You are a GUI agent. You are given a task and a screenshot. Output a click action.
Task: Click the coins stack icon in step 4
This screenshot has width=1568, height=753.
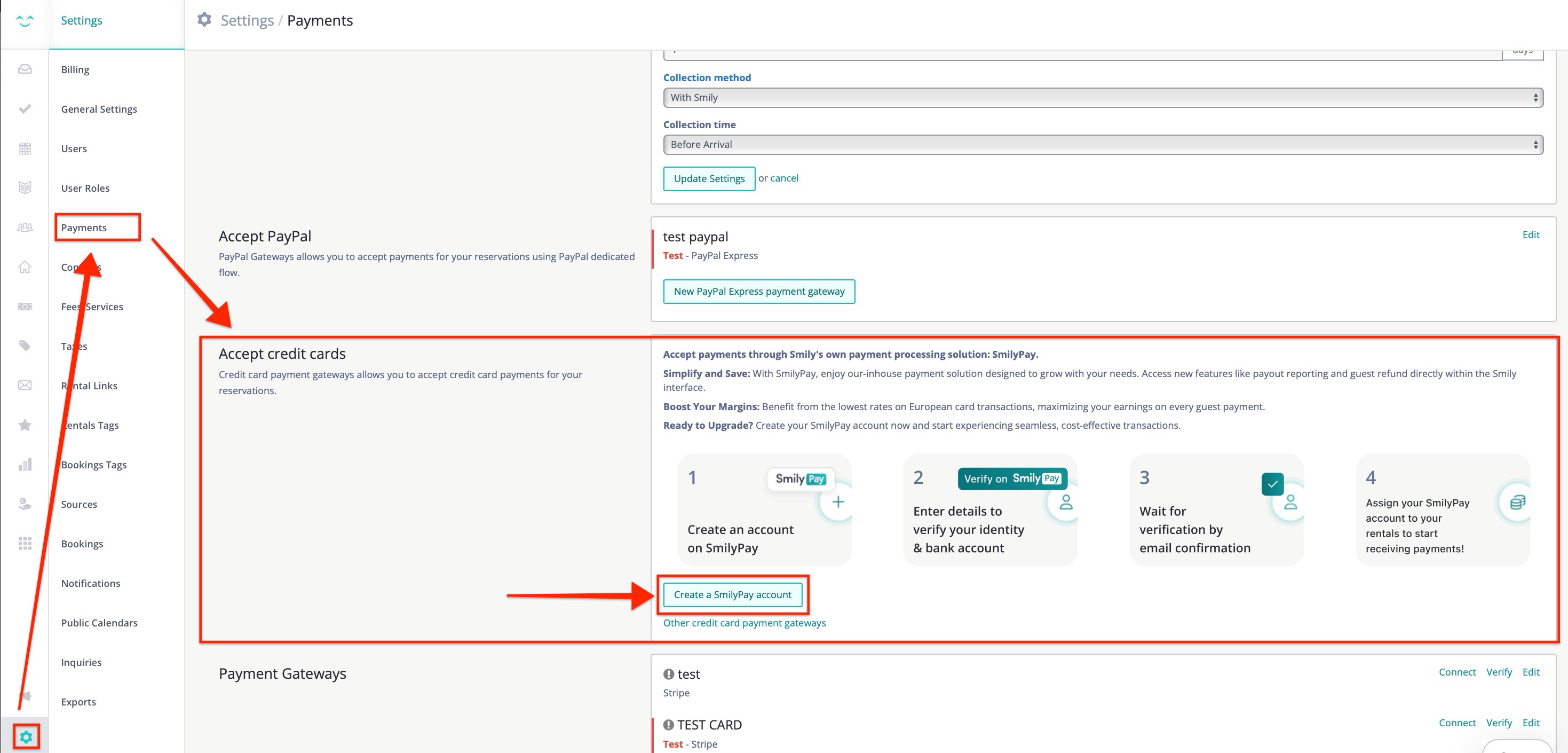(x=1517, y=502)
